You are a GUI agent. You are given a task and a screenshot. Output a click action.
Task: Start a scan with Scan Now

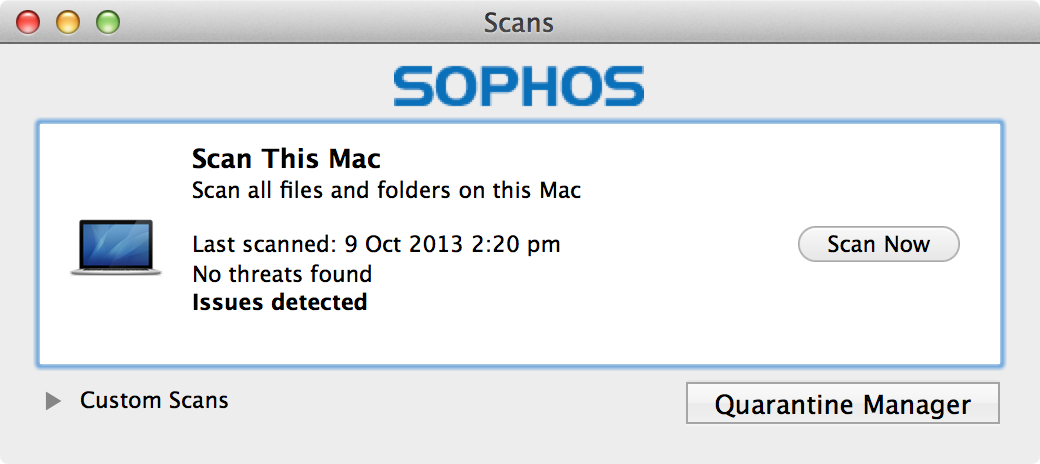click(878, 244)
